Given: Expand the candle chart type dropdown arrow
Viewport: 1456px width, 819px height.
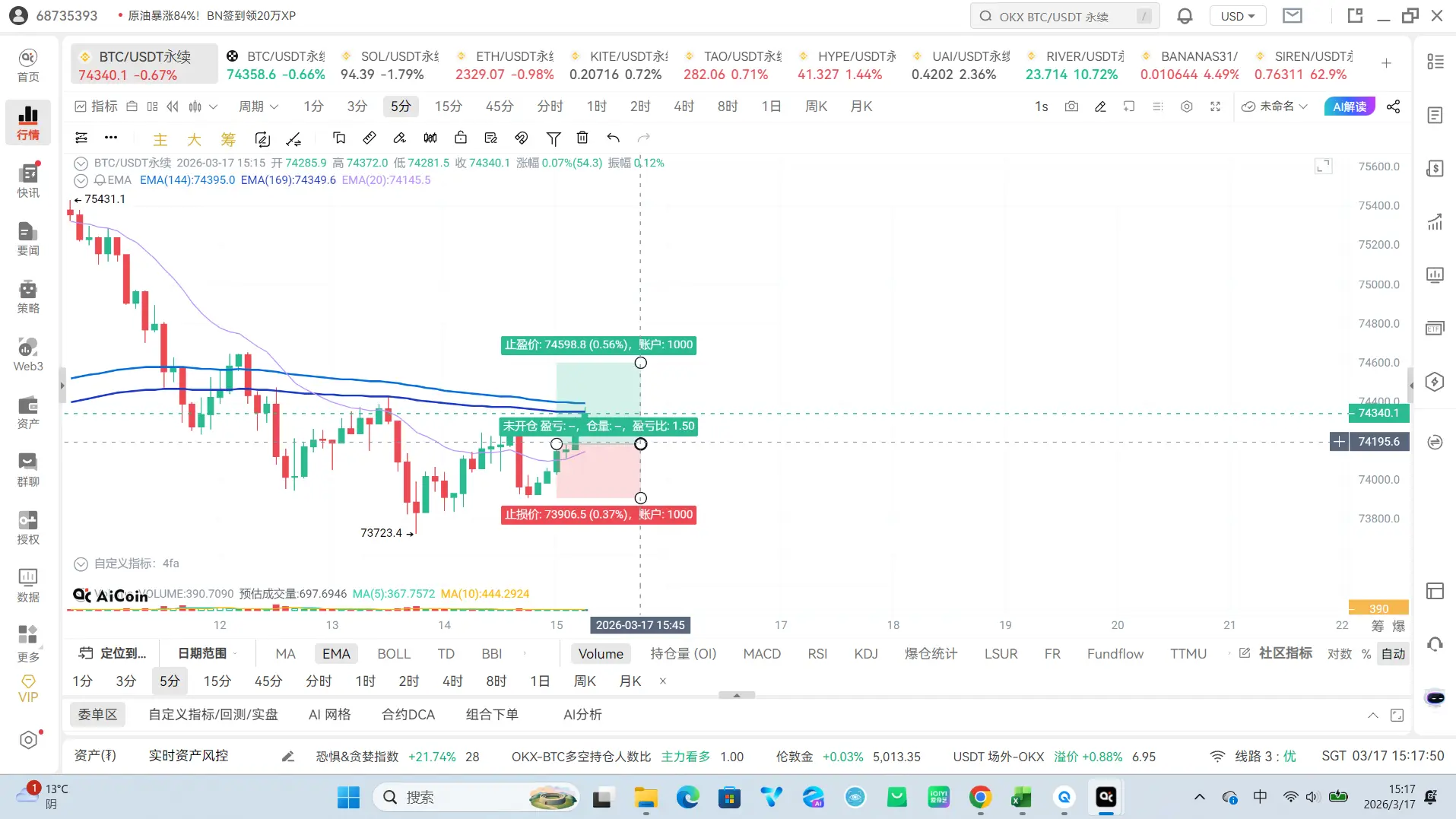Looking at the screenshot, I should pos(214,106).
